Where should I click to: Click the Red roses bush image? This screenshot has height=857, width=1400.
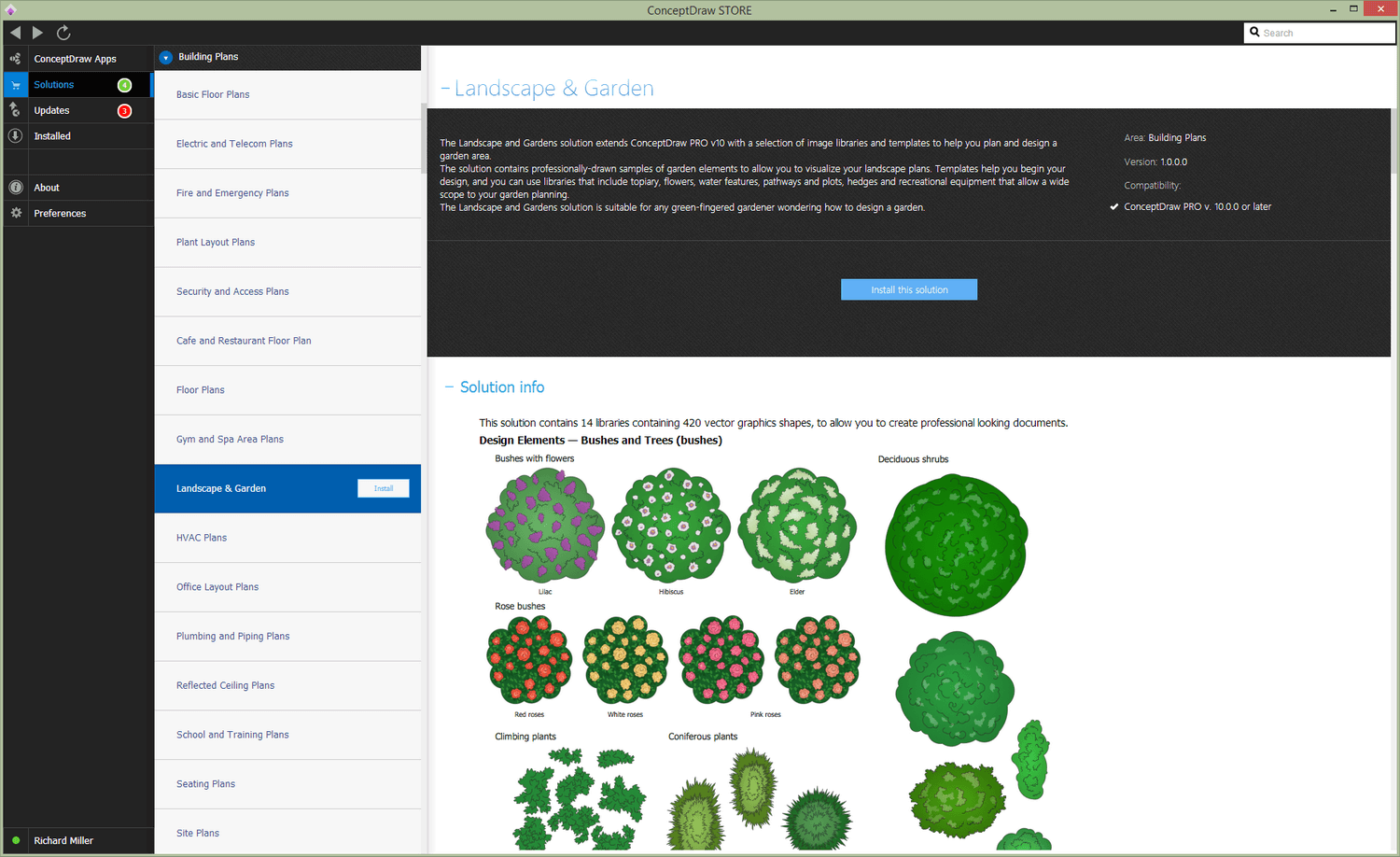[x=529, y=659]
